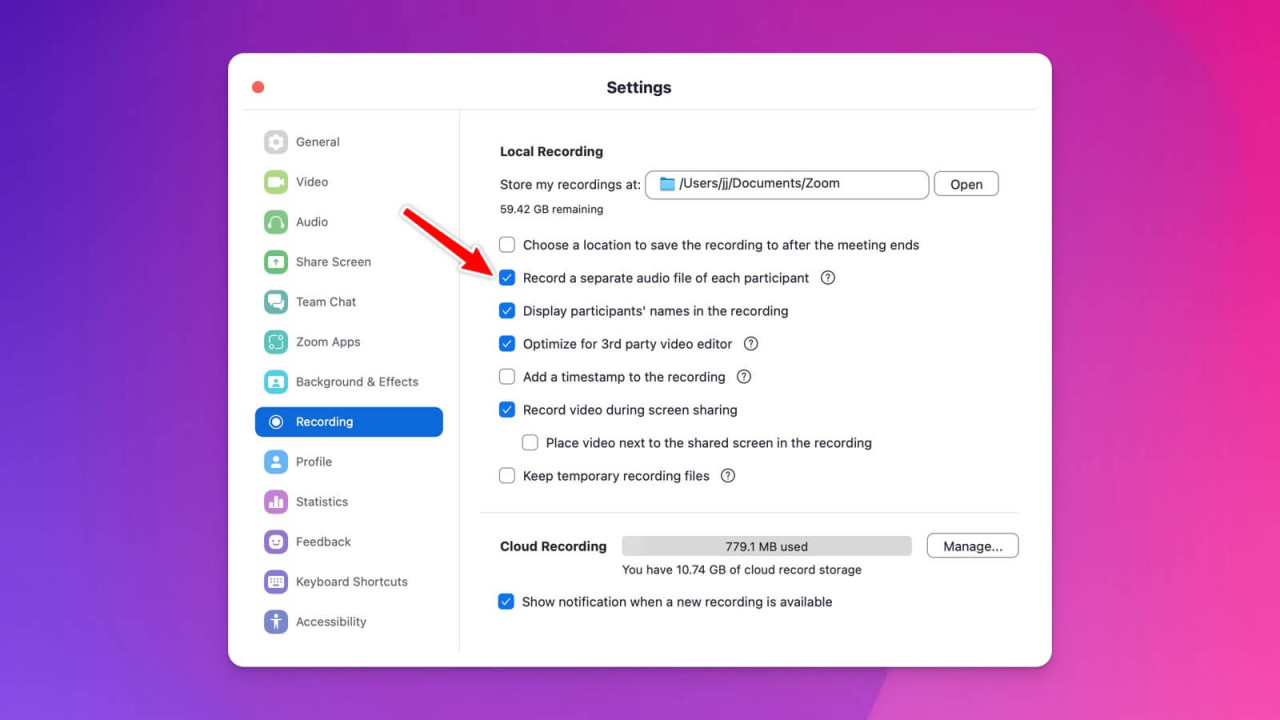The image size is (1280, 720).
Task: Select the Accessibility settings icon
Action: click(x=275, y=621)
